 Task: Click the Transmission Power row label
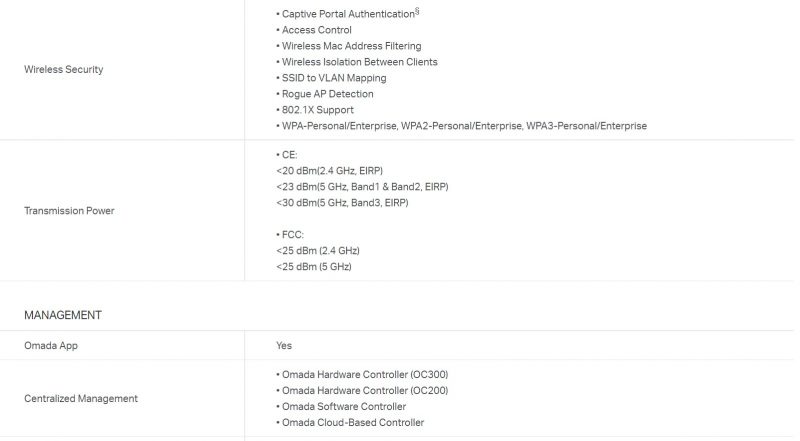69,211
